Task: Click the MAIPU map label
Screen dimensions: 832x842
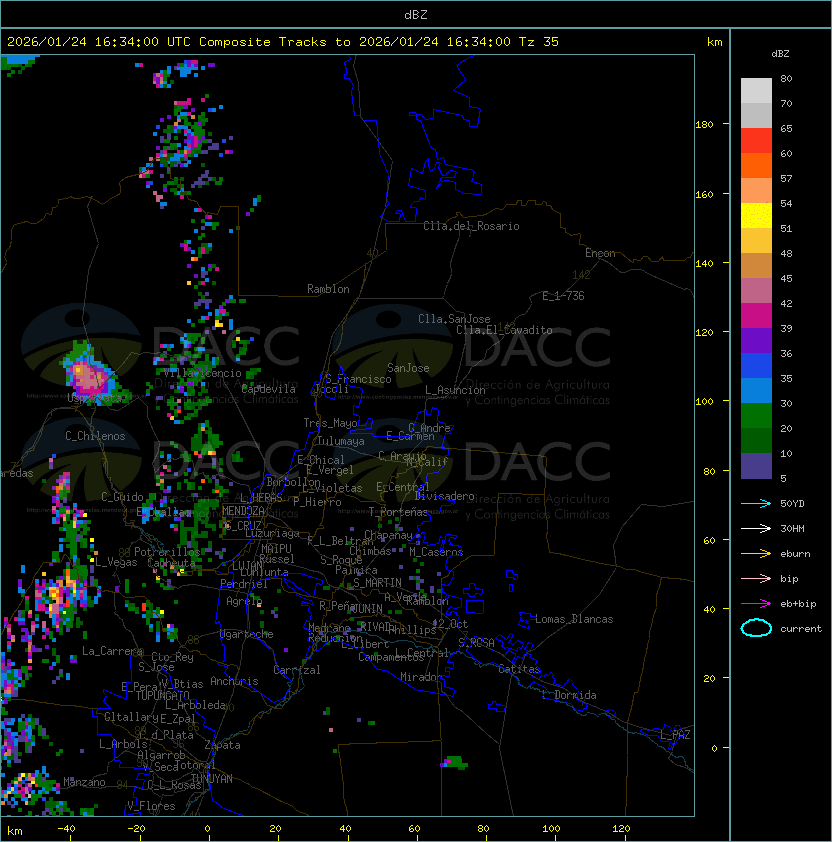Action: (x=276, y=549)
